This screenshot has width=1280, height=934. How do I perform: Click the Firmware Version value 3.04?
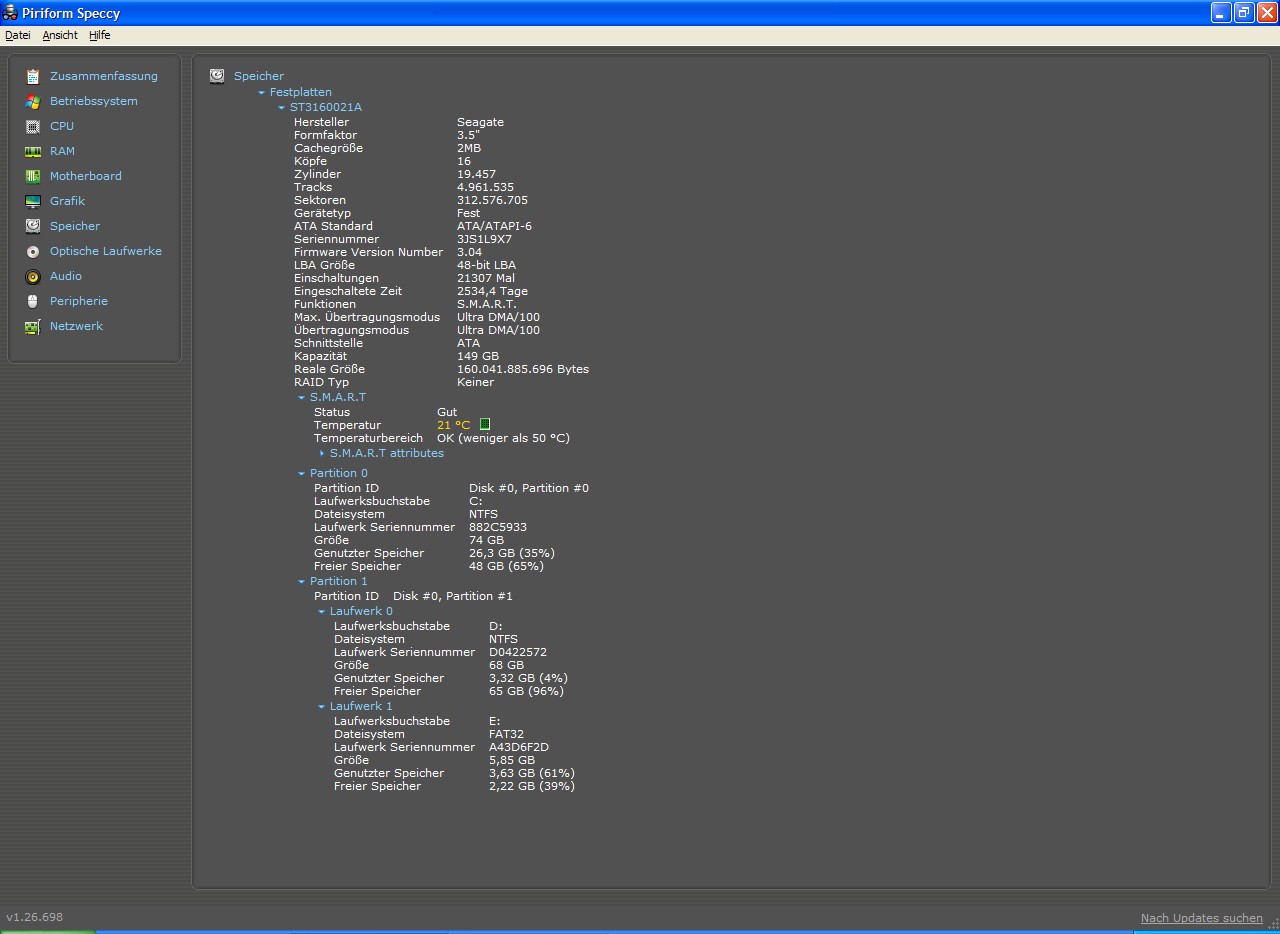tap(469, 252)
